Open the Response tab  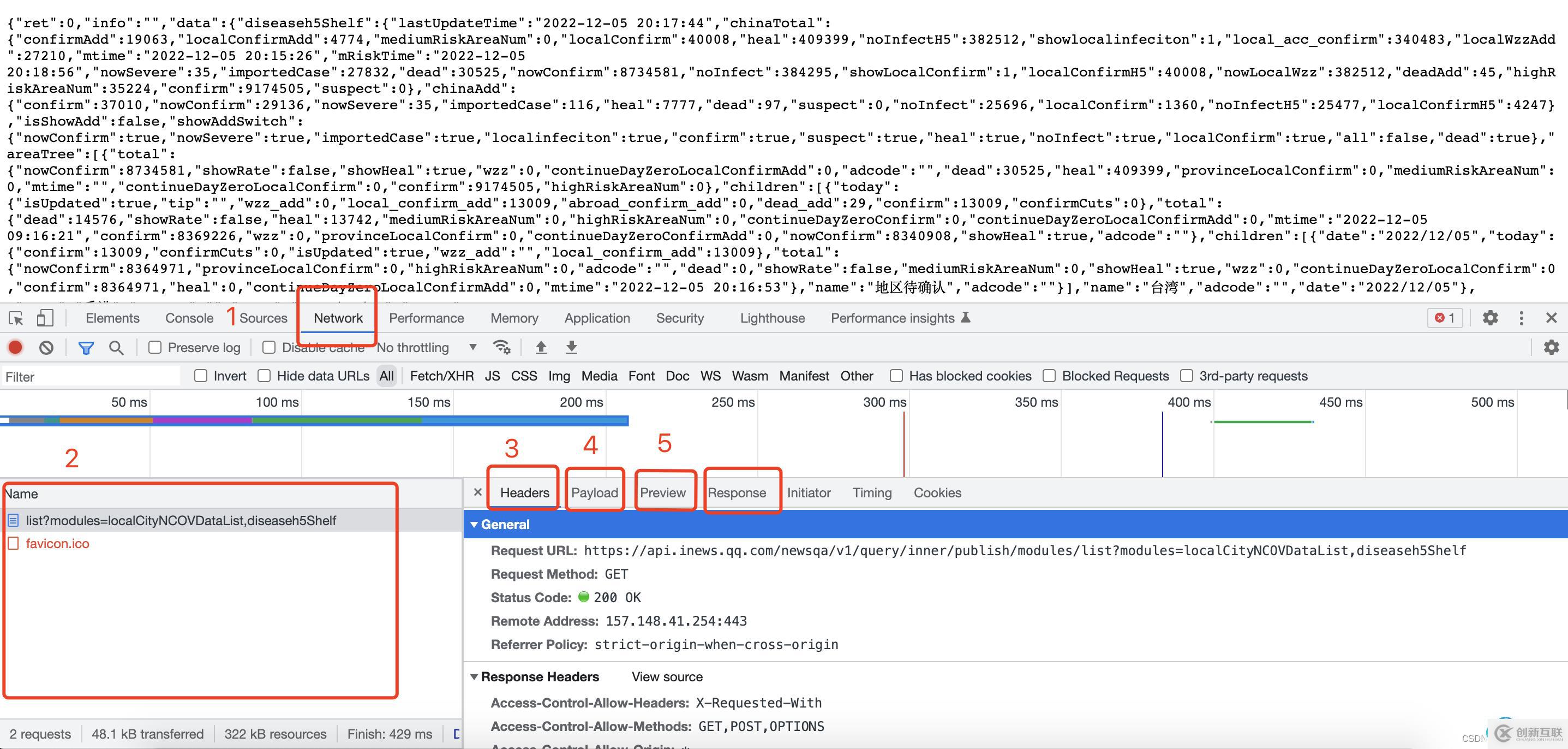[x=737, y=492]
